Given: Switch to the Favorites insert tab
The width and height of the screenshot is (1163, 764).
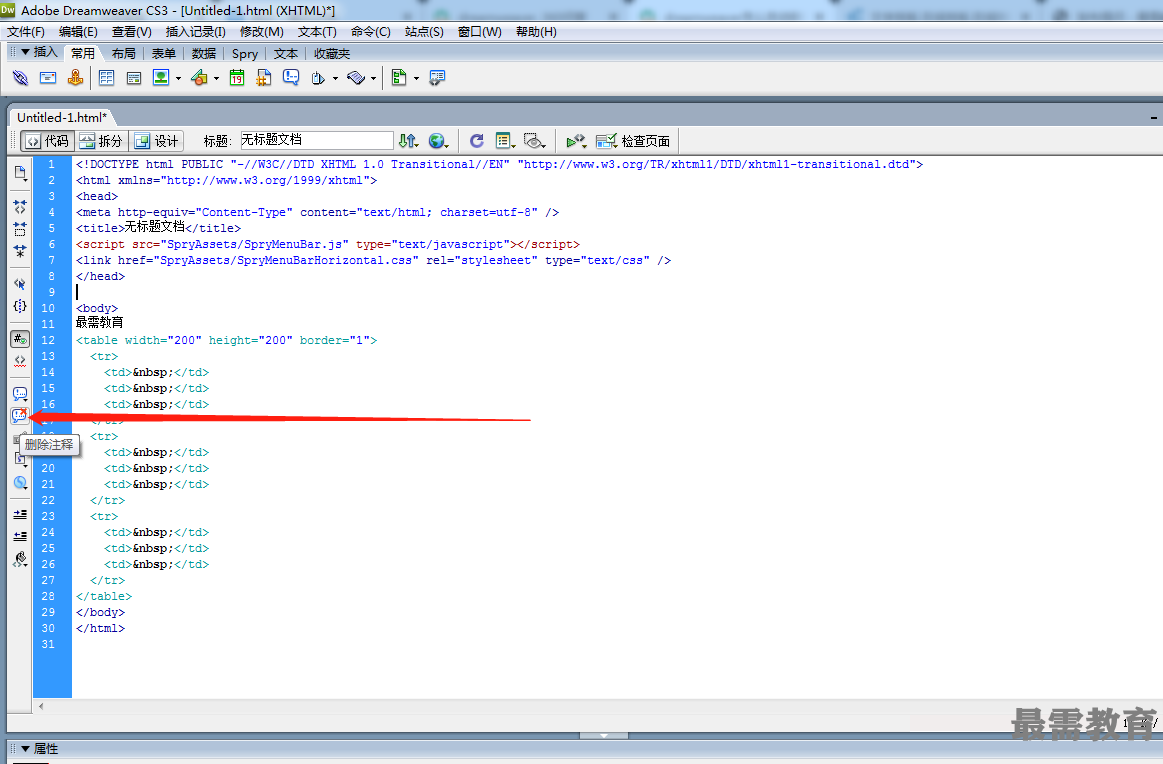Looking at the screenshot, I should [332, 53].
